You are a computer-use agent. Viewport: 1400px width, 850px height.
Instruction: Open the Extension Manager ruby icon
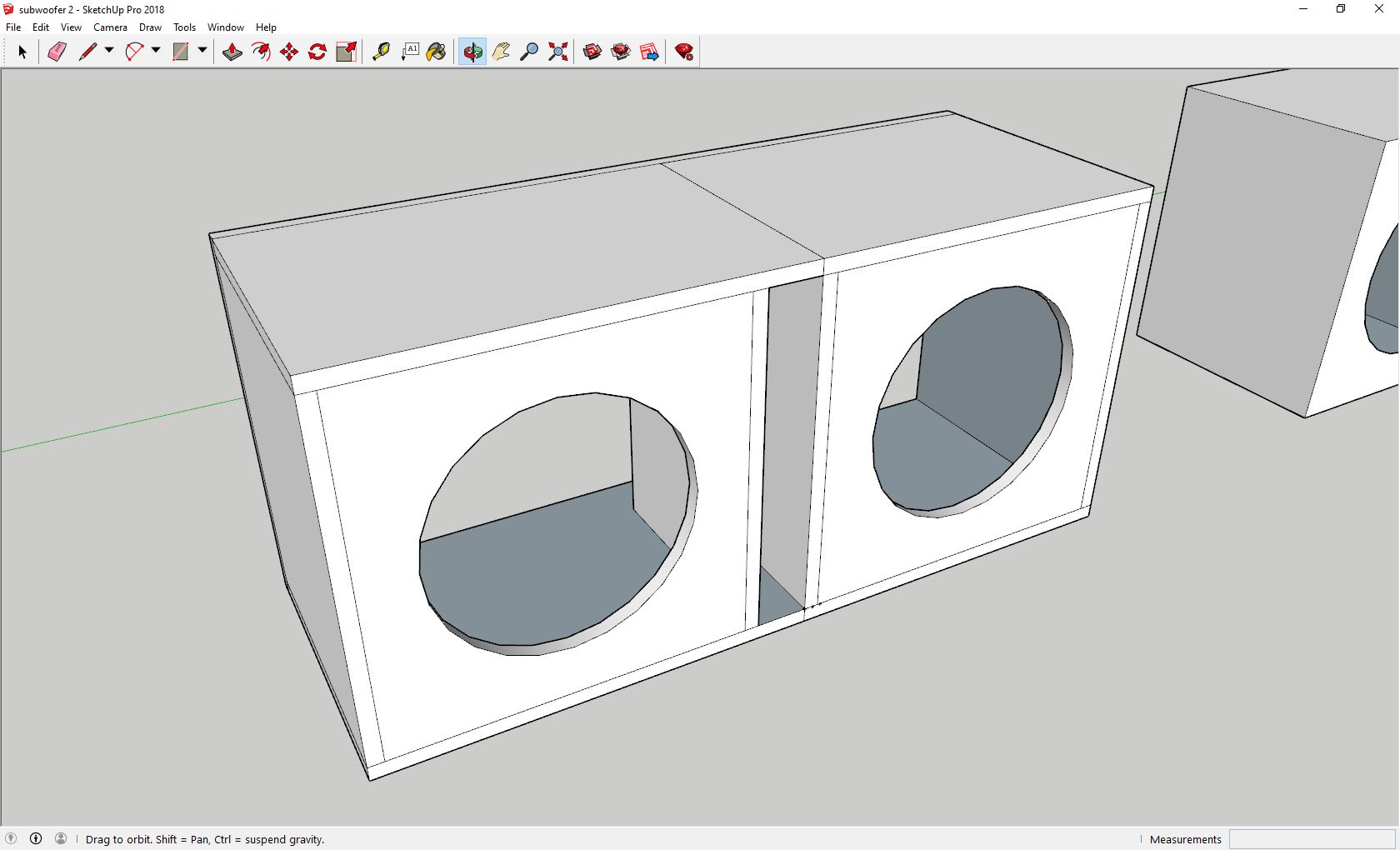[684, 52]
